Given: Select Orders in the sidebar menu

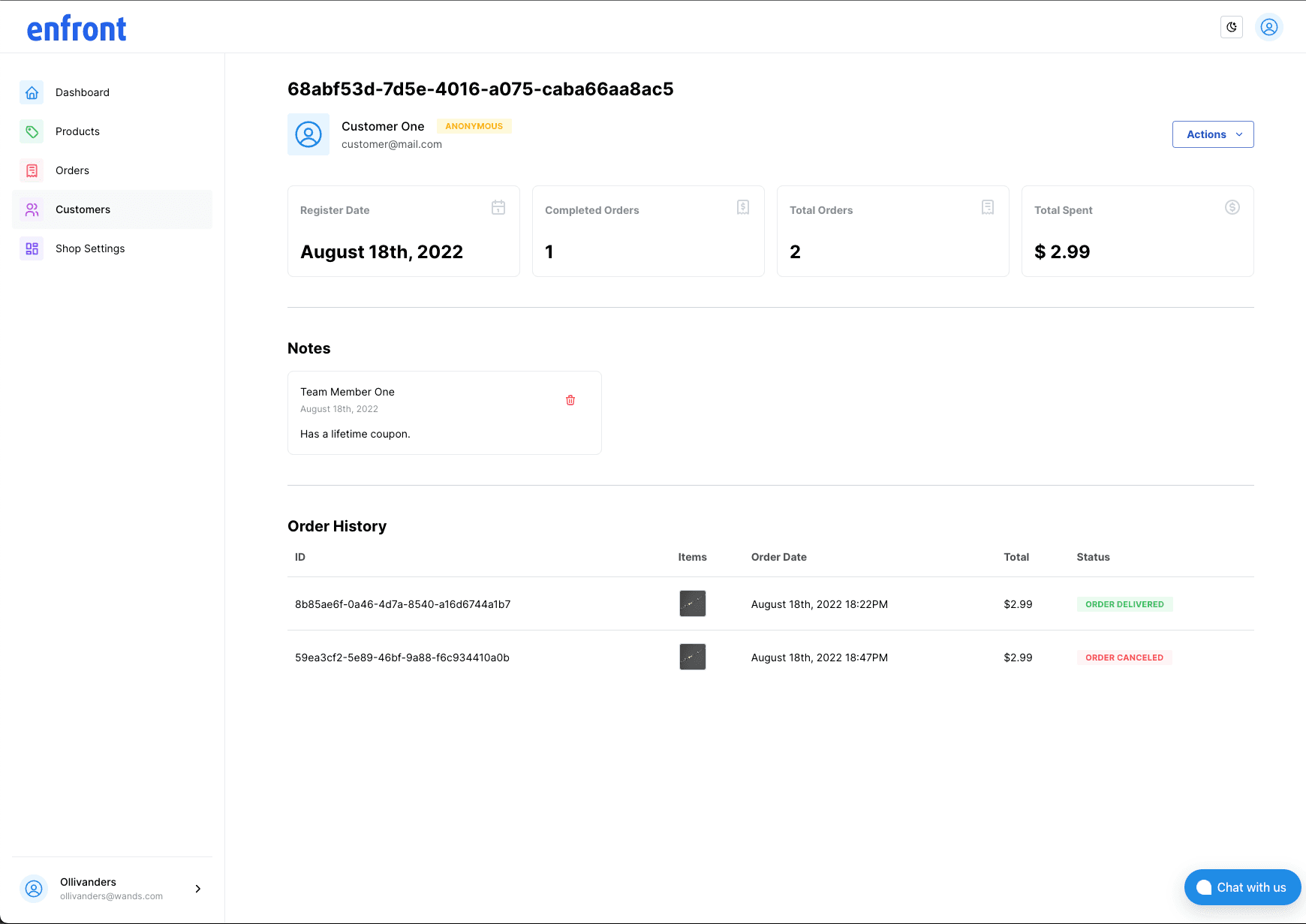Looking at the screenshot, I should pyautogui.click(x=72, y=170).
